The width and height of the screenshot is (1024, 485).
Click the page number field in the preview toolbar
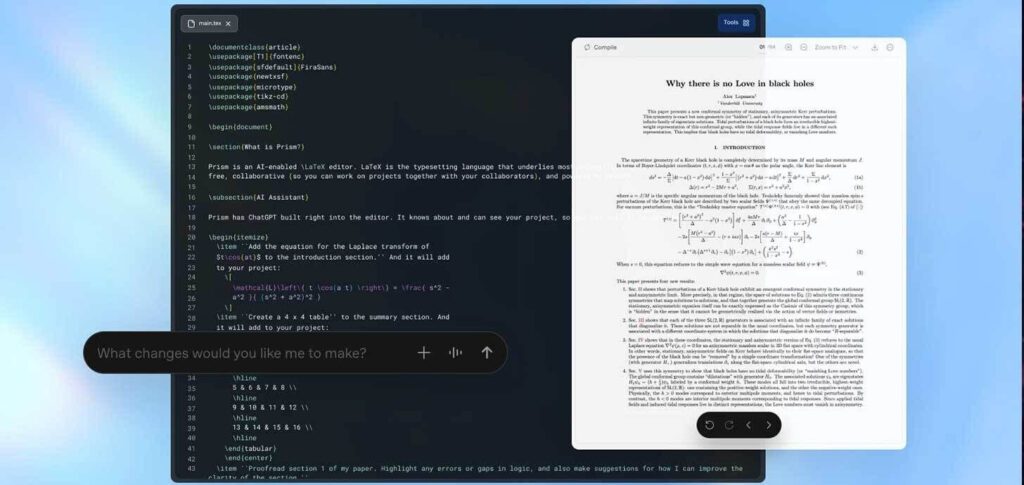tap(762, 48)
